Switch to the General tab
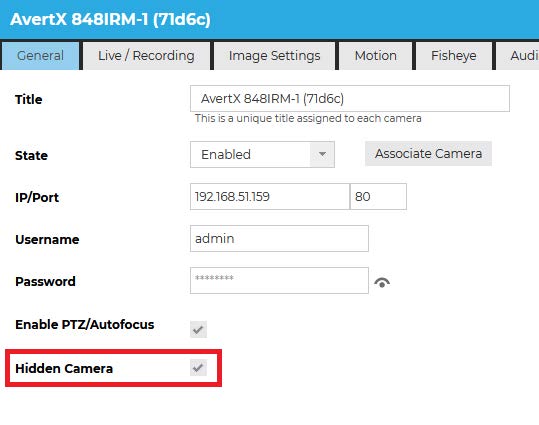The image size is (539, 425). (x=40, y=56)
